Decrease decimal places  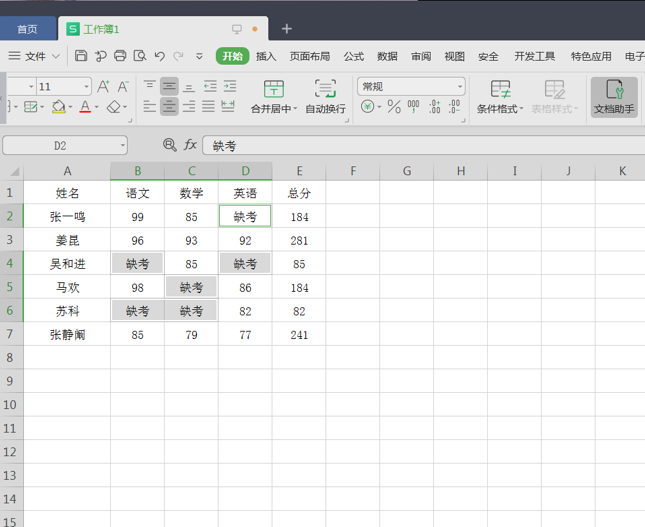[454, 107]
